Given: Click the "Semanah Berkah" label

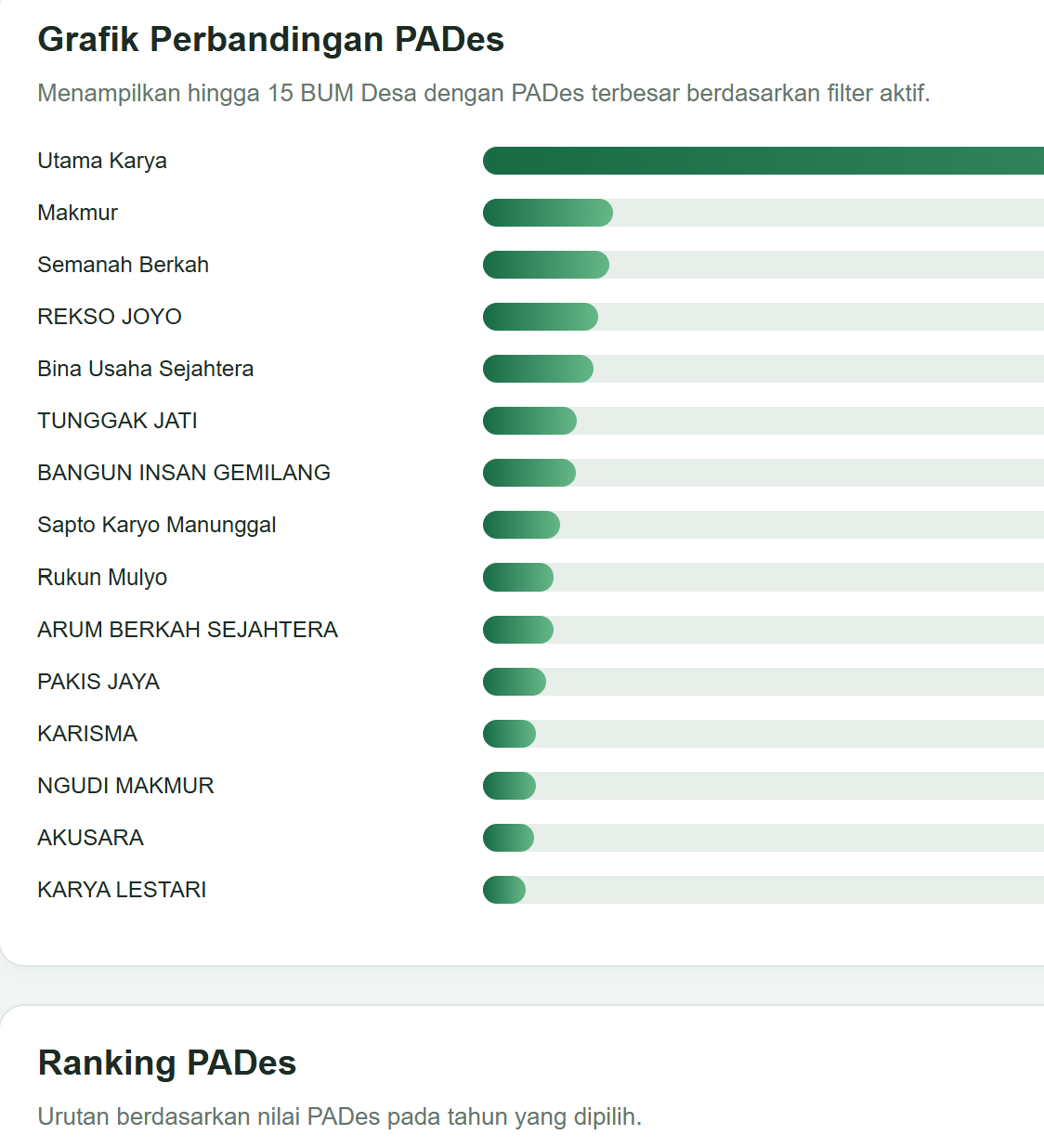Looking at the screenshot, I should click(x=124, y=265).
